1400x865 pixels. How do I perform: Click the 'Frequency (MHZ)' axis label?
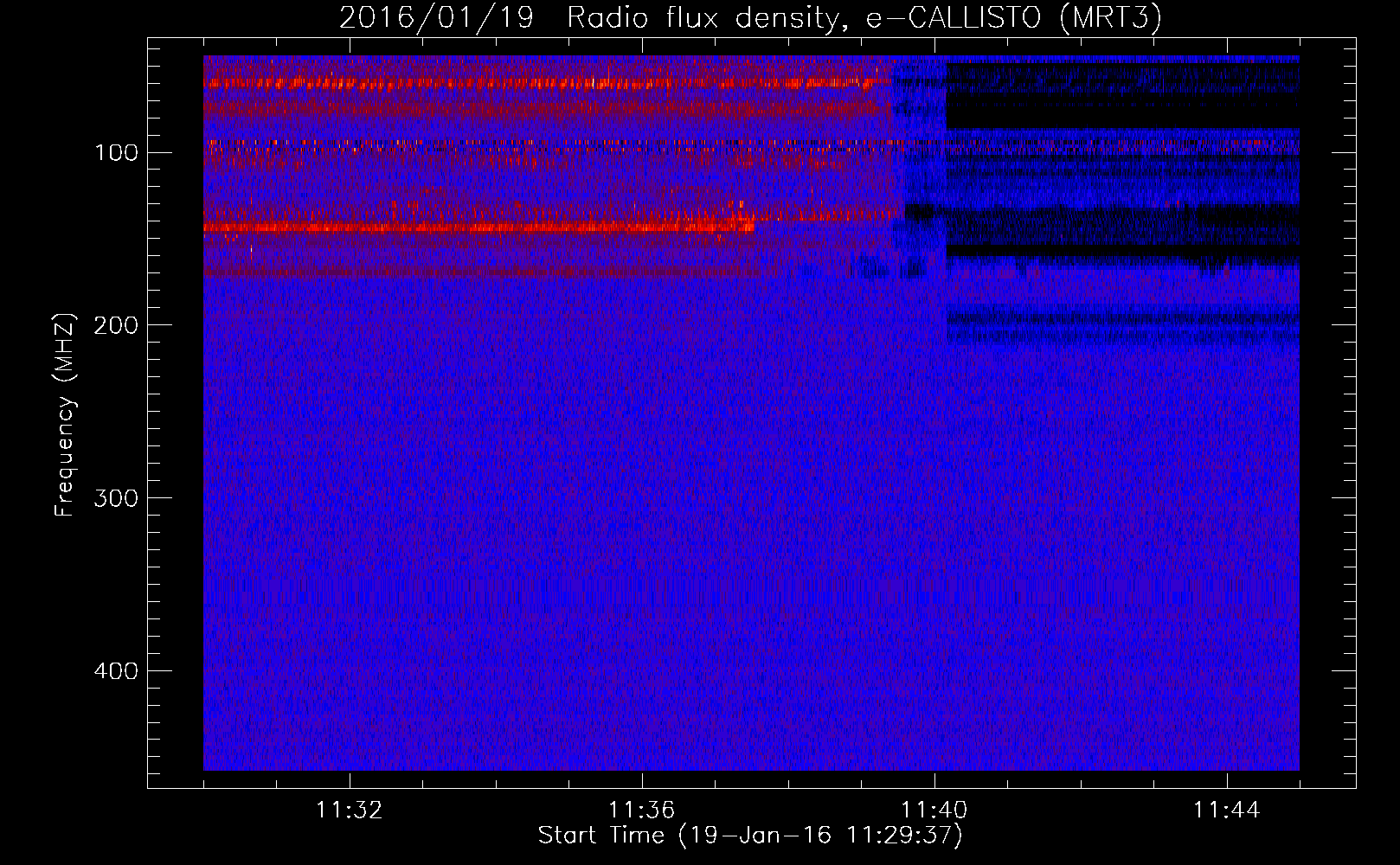(65, 414)
